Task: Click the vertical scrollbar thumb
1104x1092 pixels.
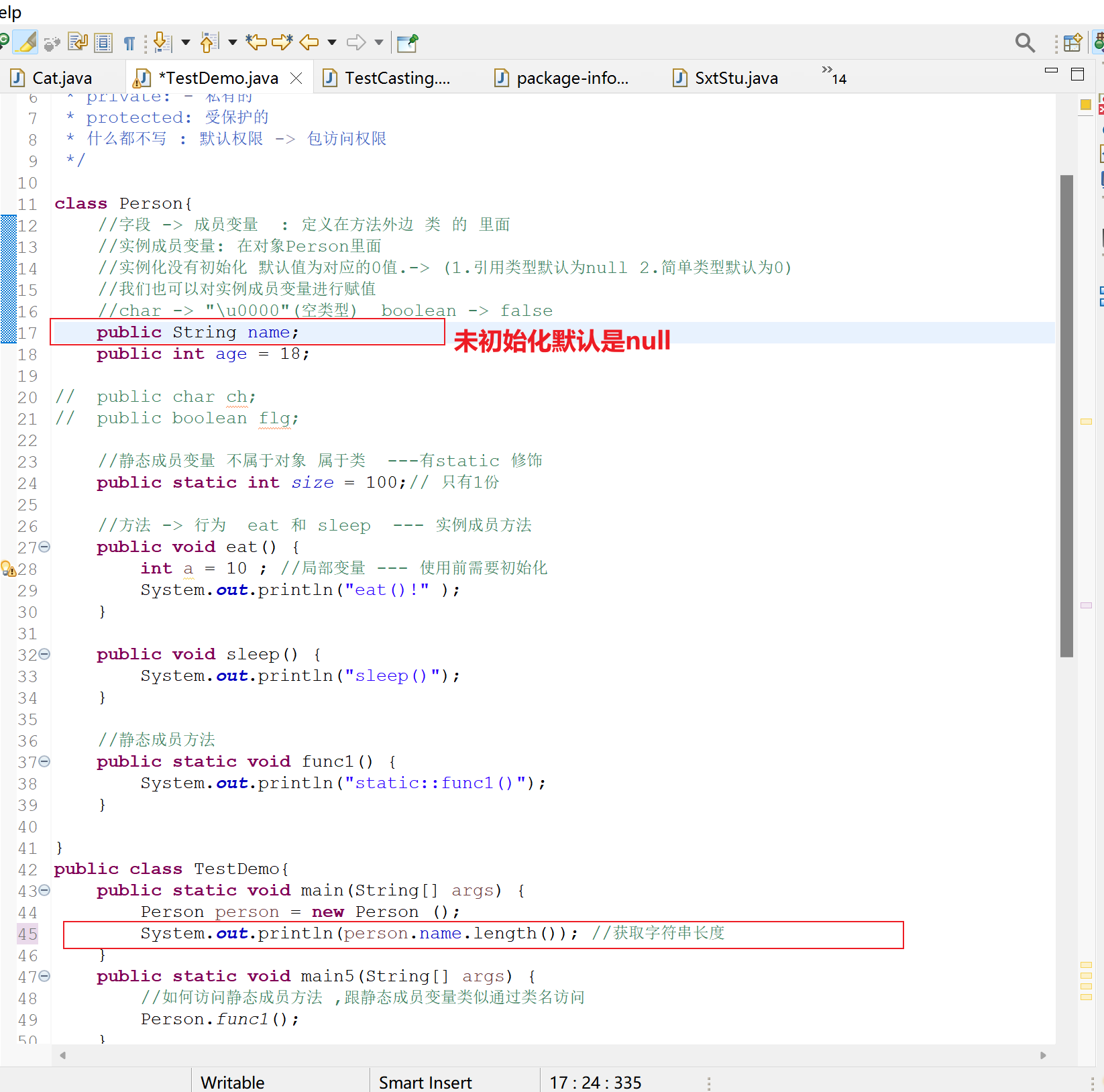Action: tap(1066, 416)
